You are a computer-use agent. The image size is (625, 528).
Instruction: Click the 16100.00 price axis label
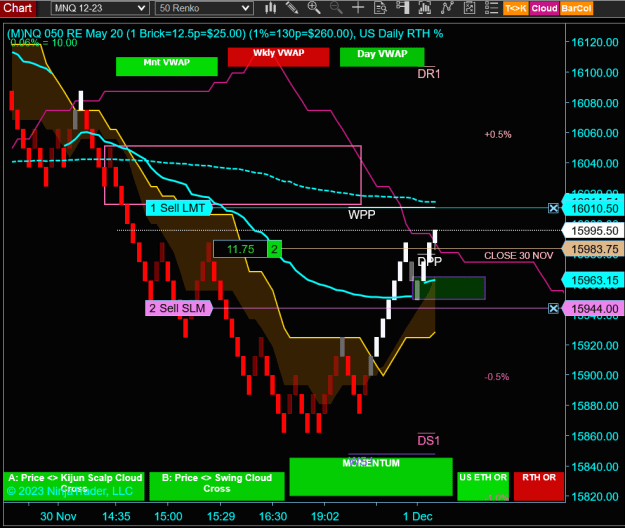(595, 73)
